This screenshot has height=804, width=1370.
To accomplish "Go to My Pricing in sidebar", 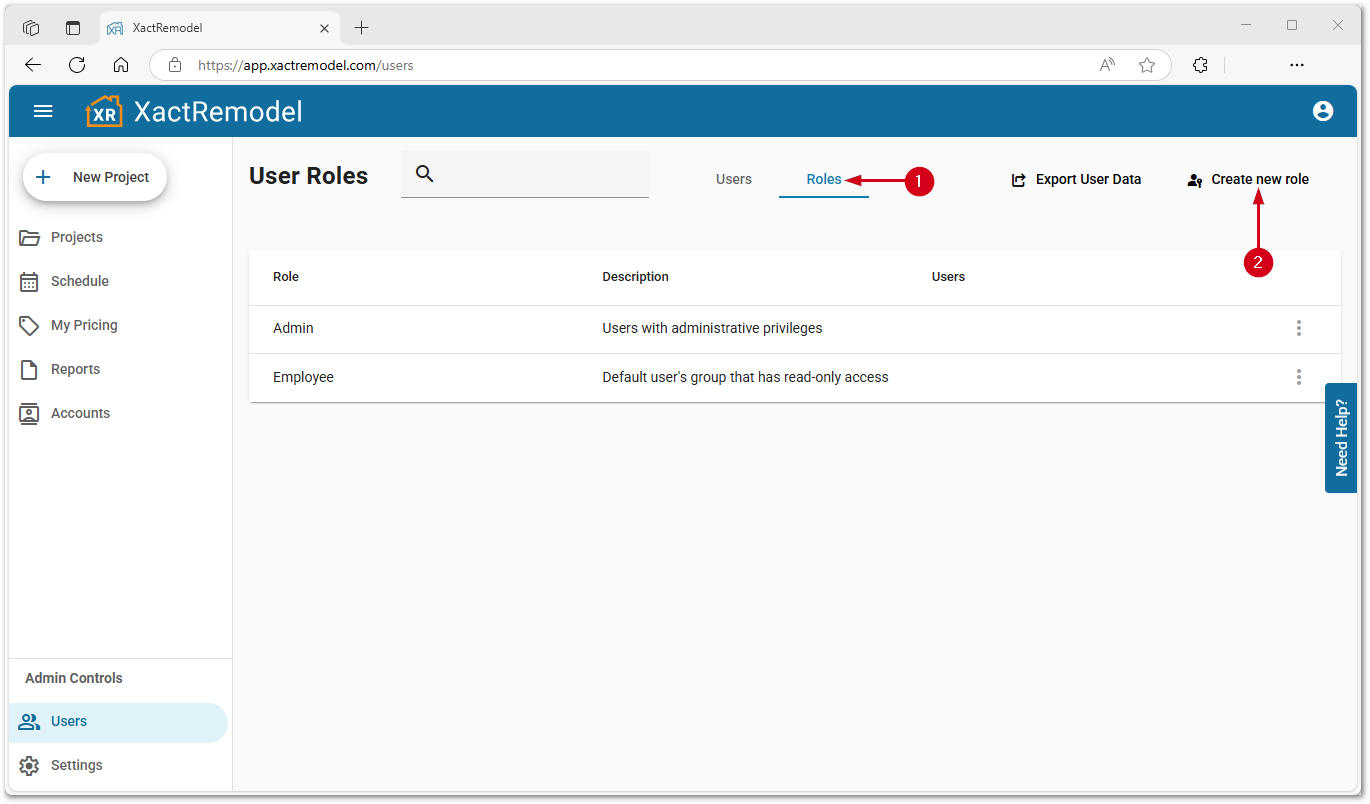I will pyautogui.click(x=84, y=325).
